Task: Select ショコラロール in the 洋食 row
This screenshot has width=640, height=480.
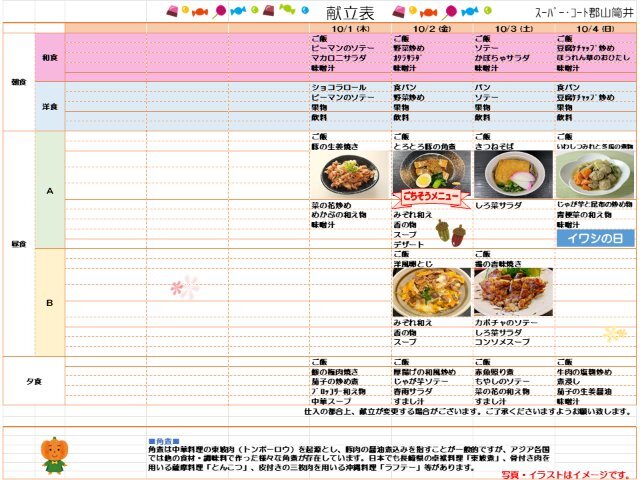Action: coord(339,87)
